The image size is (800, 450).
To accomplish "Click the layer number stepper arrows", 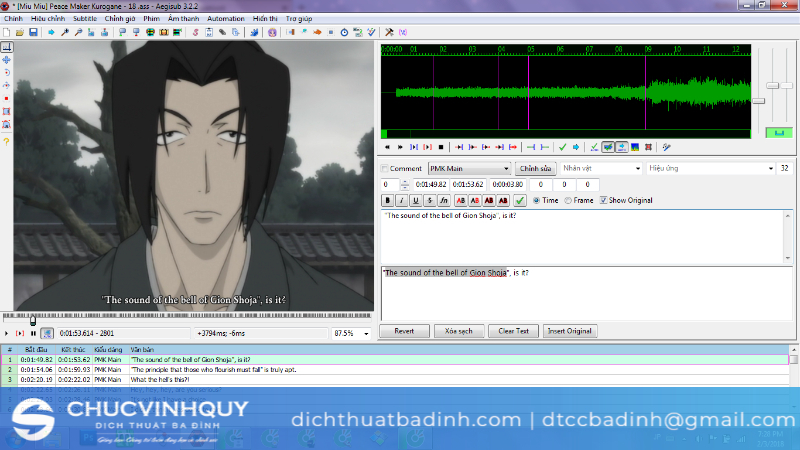I will click(405, 185).
